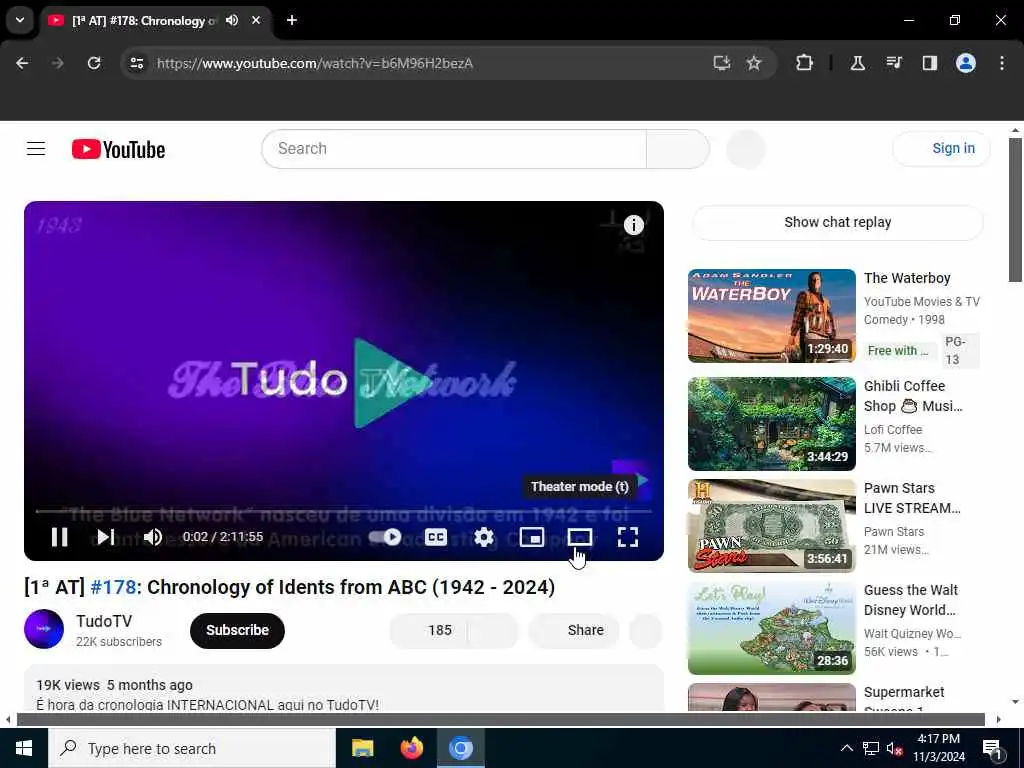Launch Firefox from taskbar
This screenshot has height=768, width=1024.
[x=411, y=748]
